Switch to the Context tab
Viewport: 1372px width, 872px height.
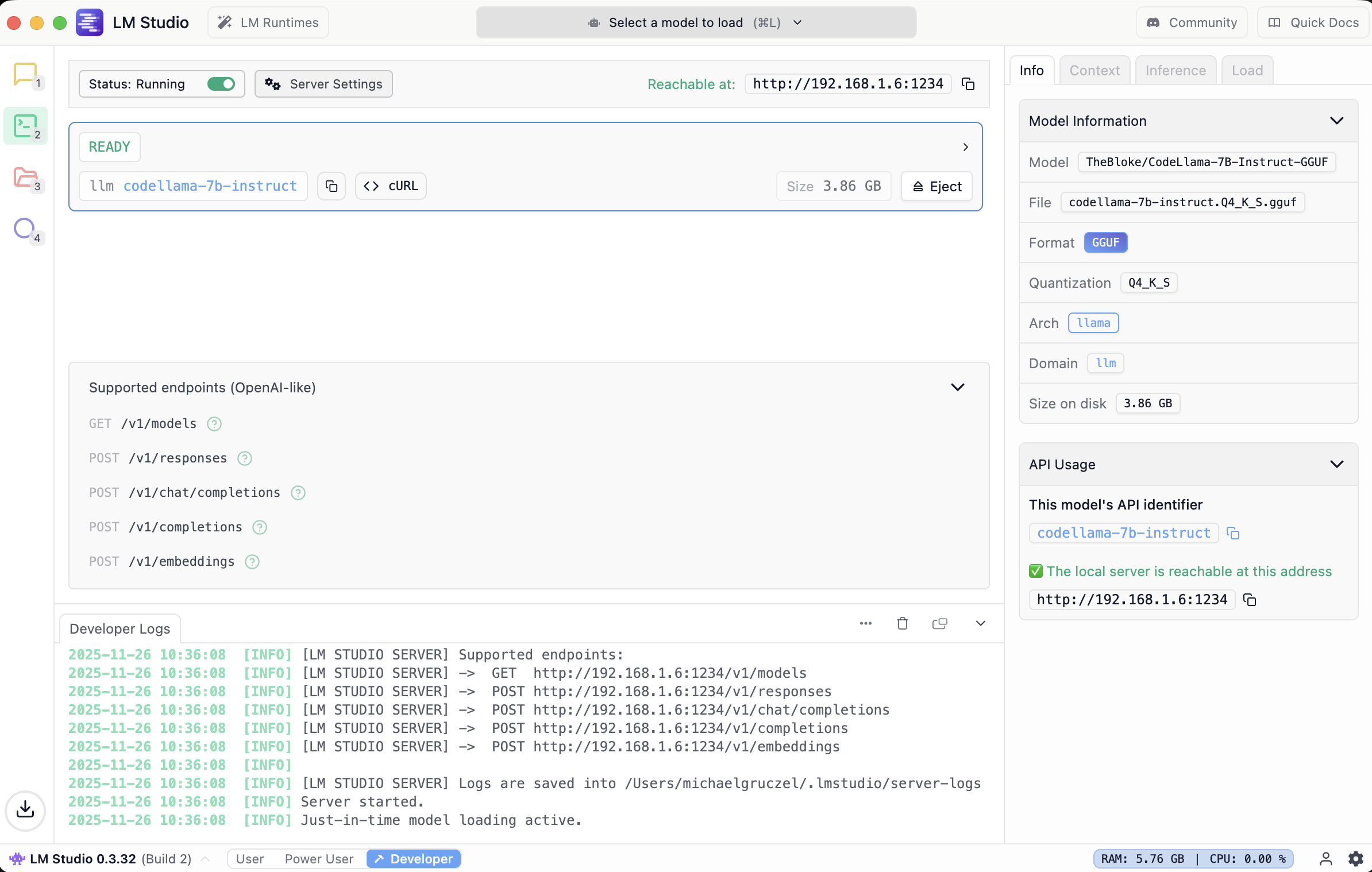coord(1094,70)
